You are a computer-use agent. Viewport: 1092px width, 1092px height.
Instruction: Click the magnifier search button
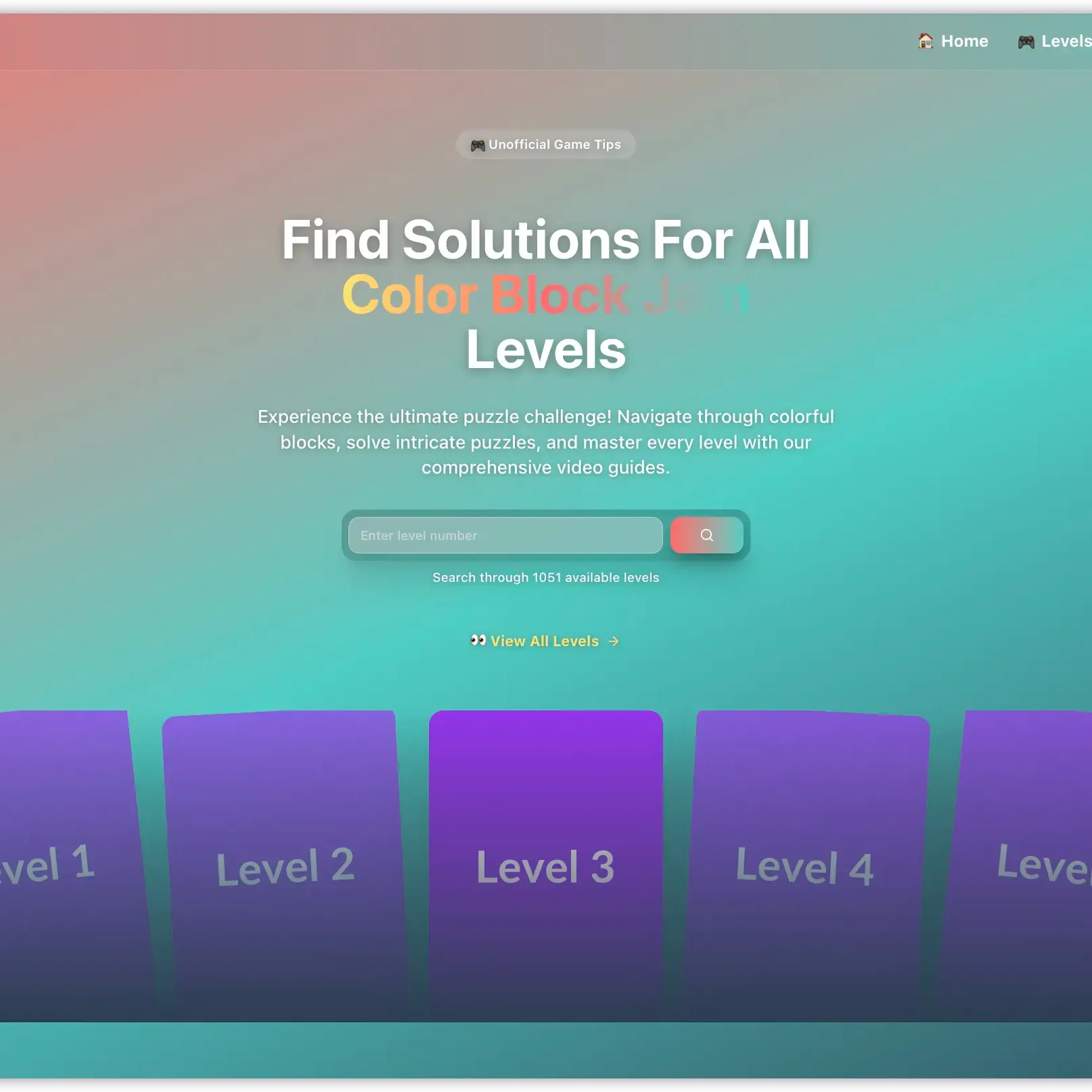pos(706,535)
